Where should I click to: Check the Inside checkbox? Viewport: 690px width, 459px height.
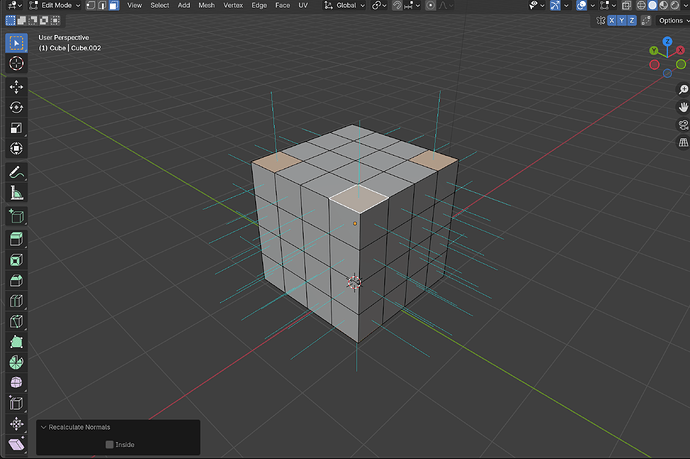pyautogui.click(x=110, y=444)
